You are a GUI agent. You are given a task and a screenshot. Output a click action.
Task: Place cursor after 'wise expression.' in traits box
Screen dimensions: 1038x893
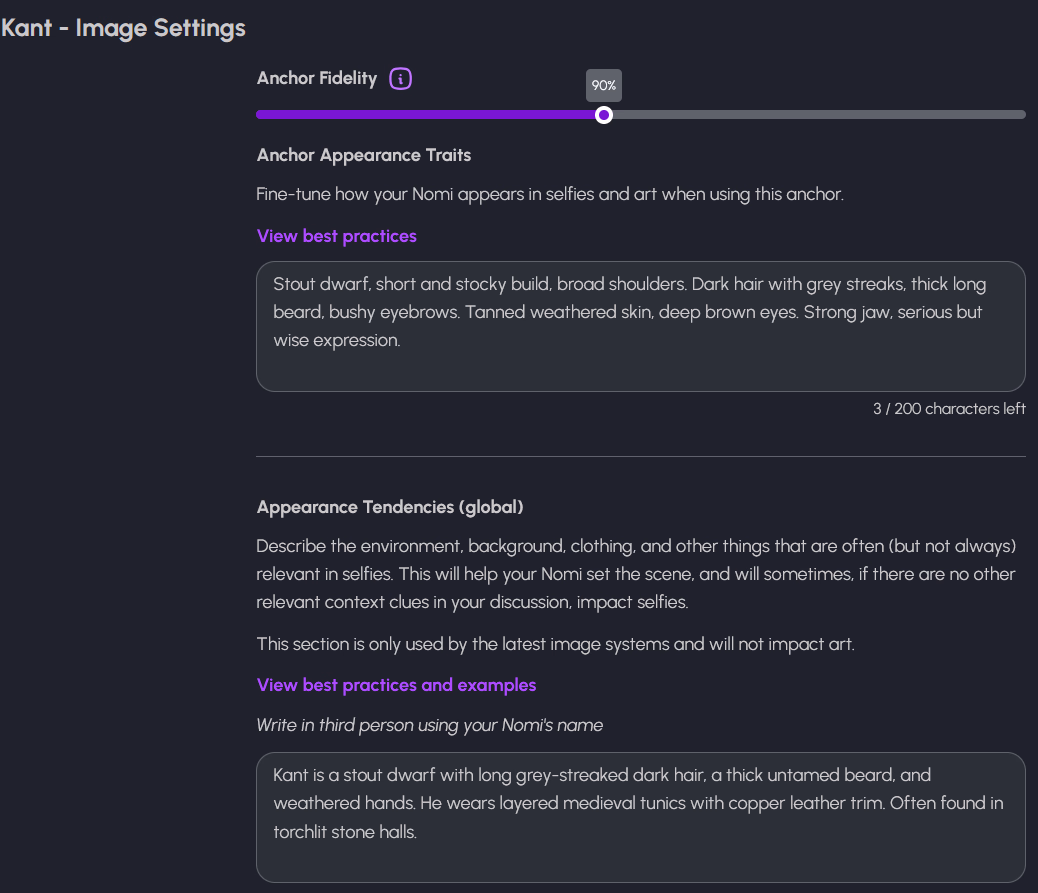[x=402, y=341]
